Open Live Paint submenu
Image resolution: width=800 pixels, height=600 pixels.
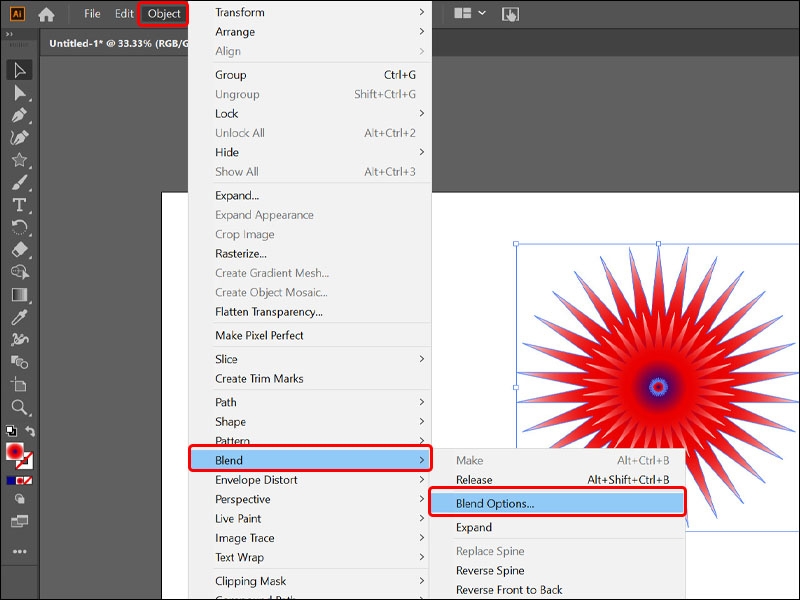[x=310, y=518]
